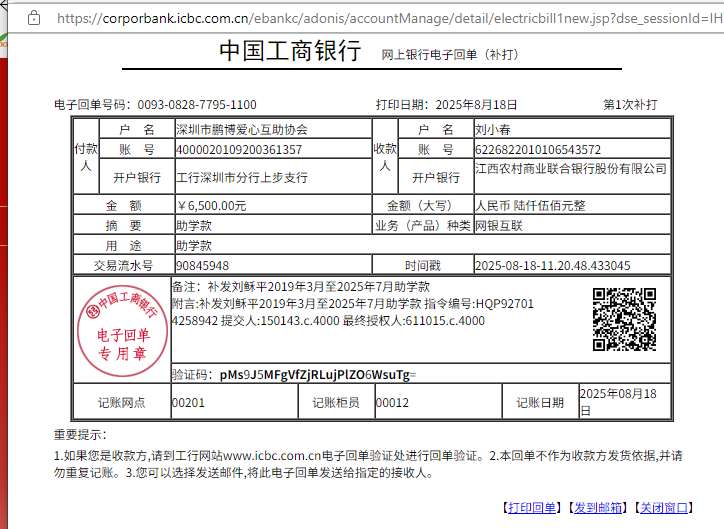Click the 打印回单 link
Viewport: 724px width, 529px height.
pos(531,508)
